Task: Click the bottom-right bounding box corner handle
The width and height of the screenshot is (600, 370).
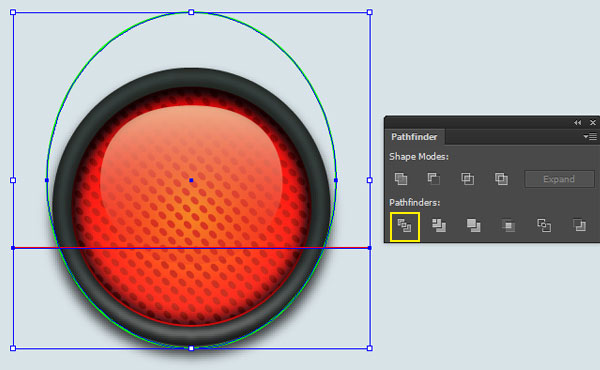Action: [369, 348]
